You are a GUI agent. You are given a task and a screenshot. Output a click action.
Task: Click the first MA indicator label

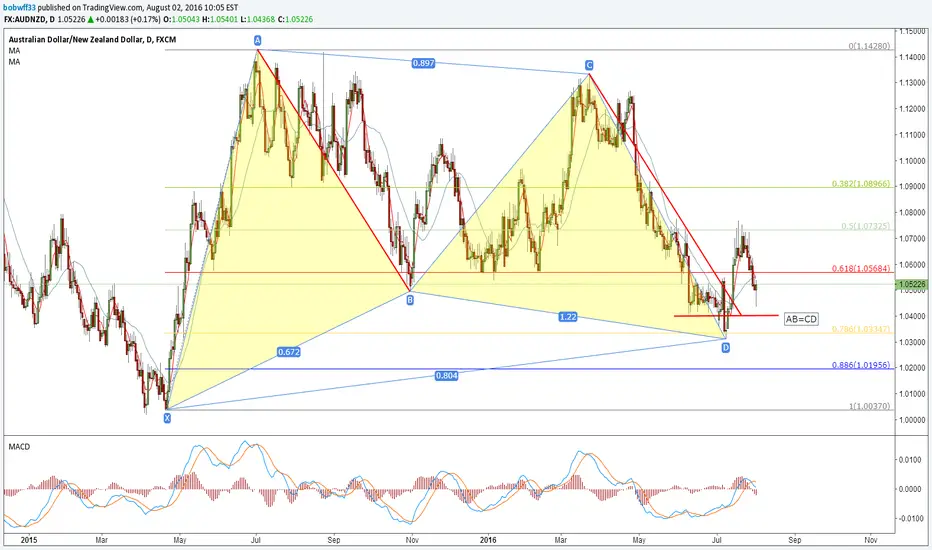[x=14, y=51]
